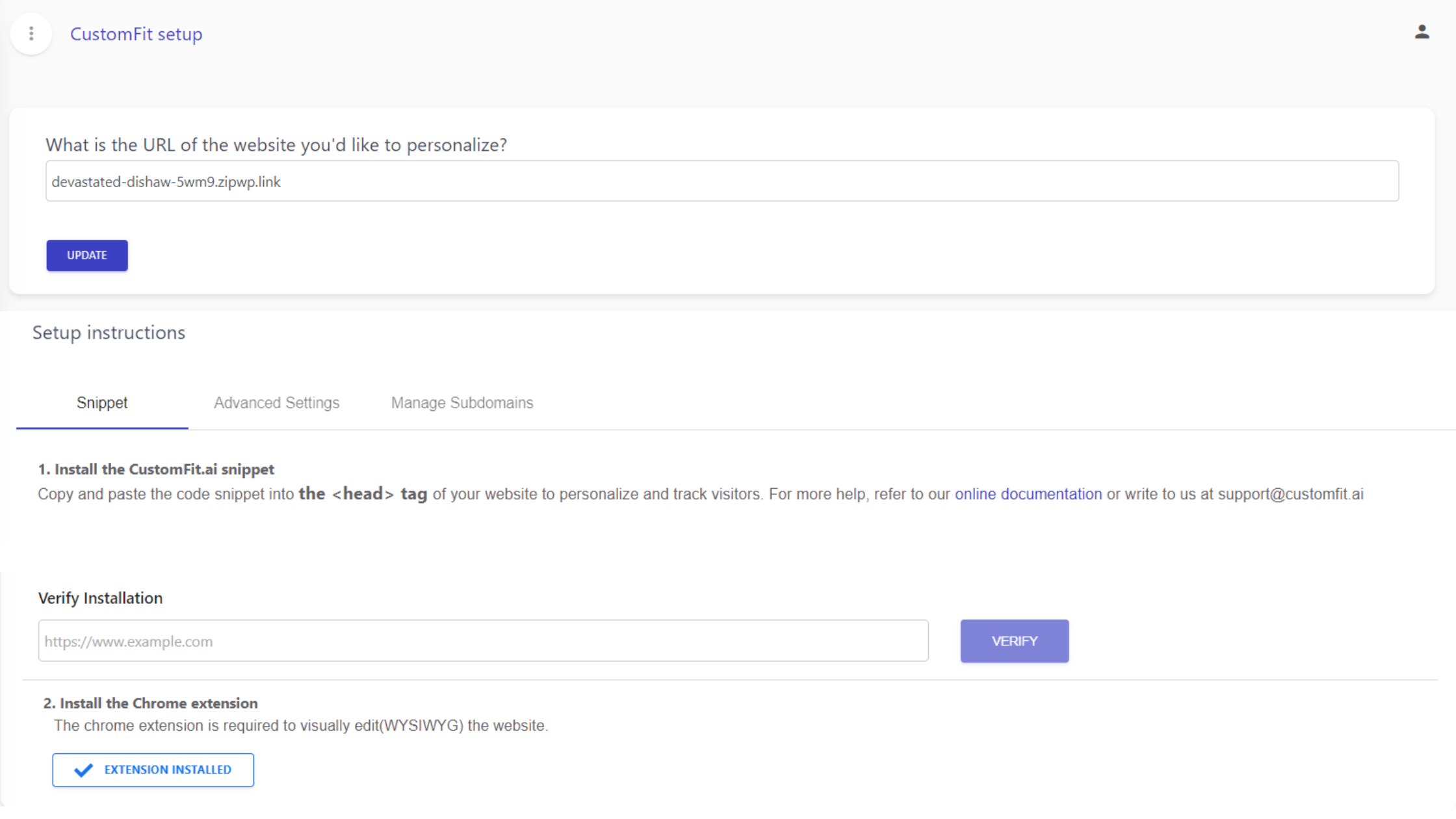Click the head tag bold text
This screenshot has width=1456, height=819.
363,494
